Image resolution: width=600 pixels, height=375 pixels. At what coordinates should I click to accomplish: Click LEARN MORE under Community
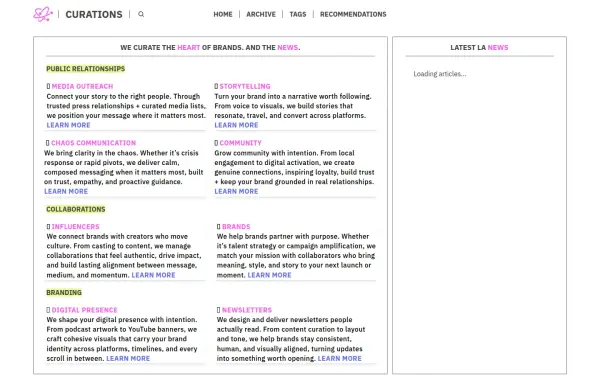pyautogui.click(x=236, y=191)
